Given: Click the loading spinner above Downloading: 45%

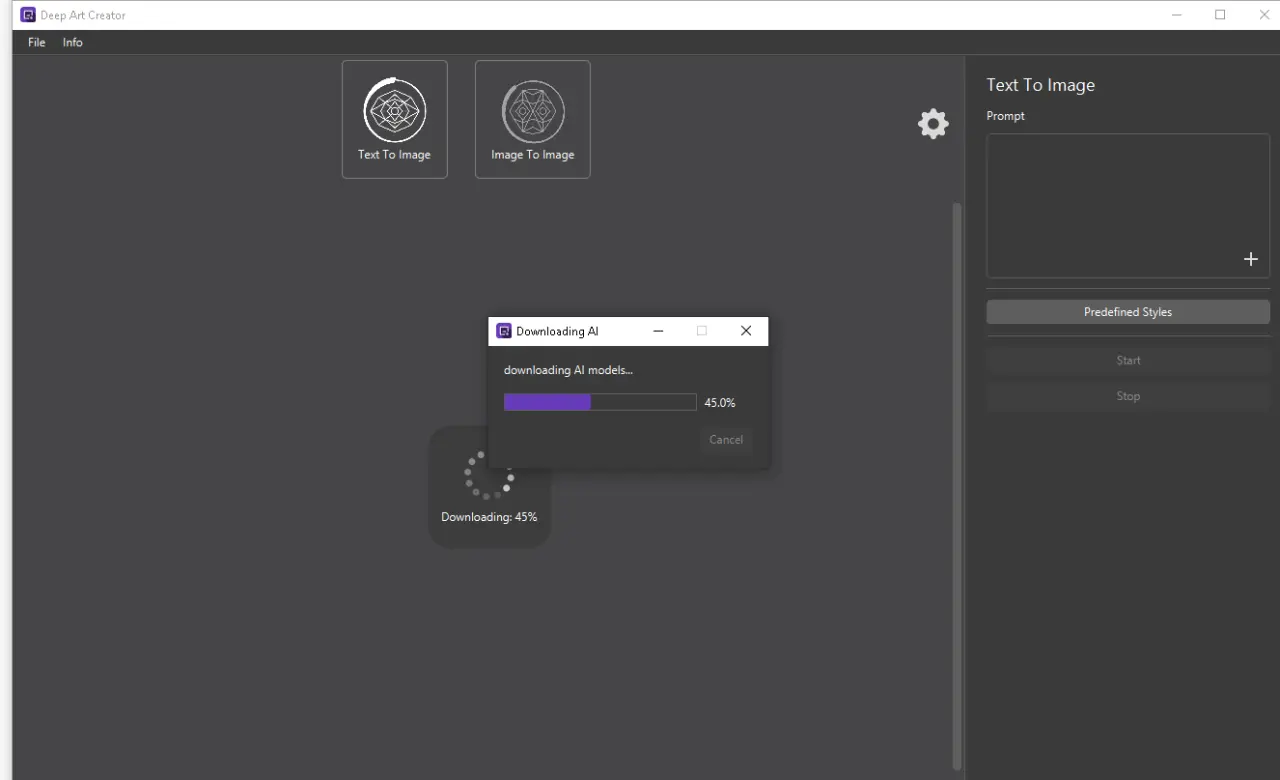Looking at the screenshot, I should [489, 476].
